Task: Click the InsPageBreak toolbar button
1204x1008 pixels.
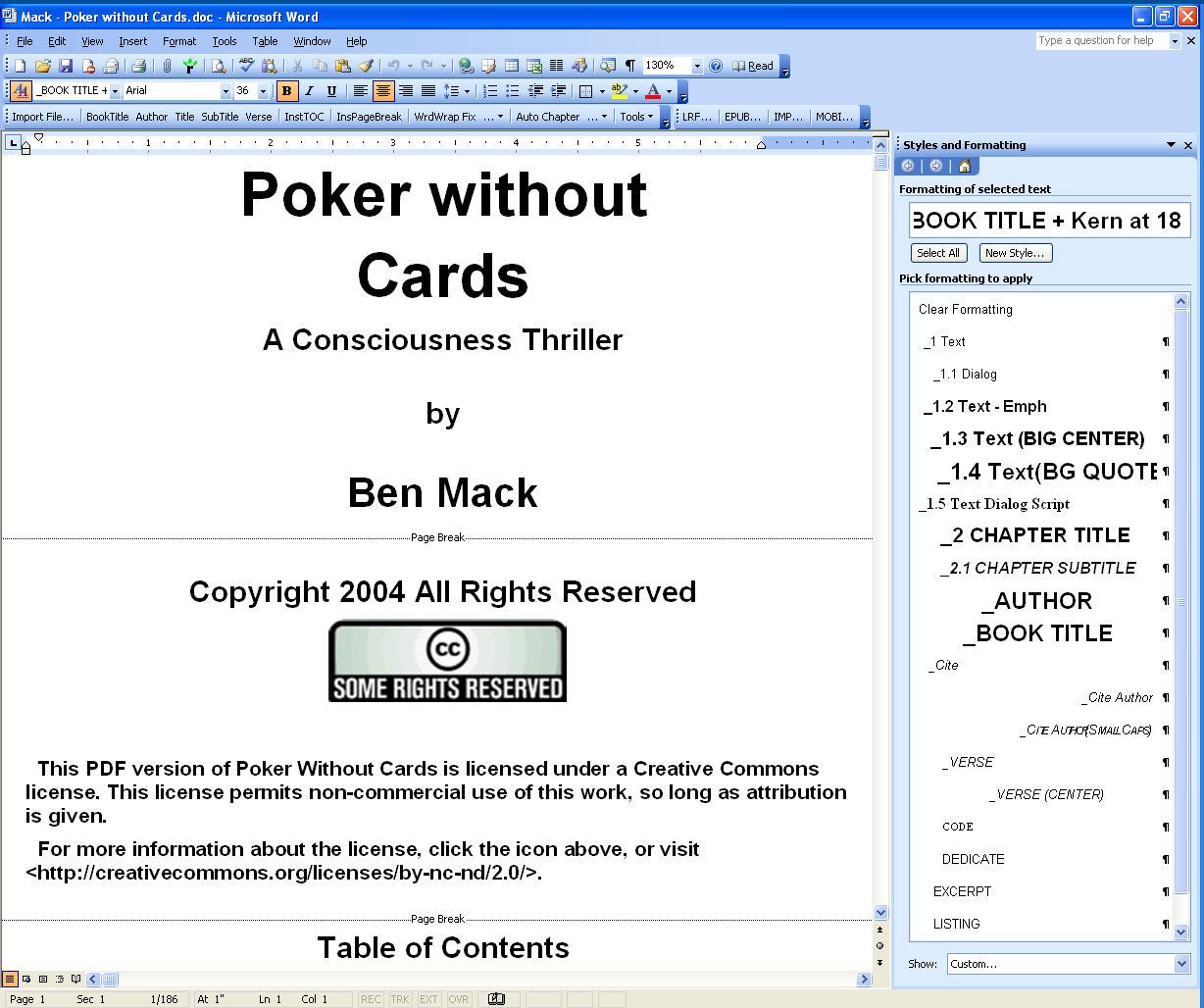Action: [369, 117]
